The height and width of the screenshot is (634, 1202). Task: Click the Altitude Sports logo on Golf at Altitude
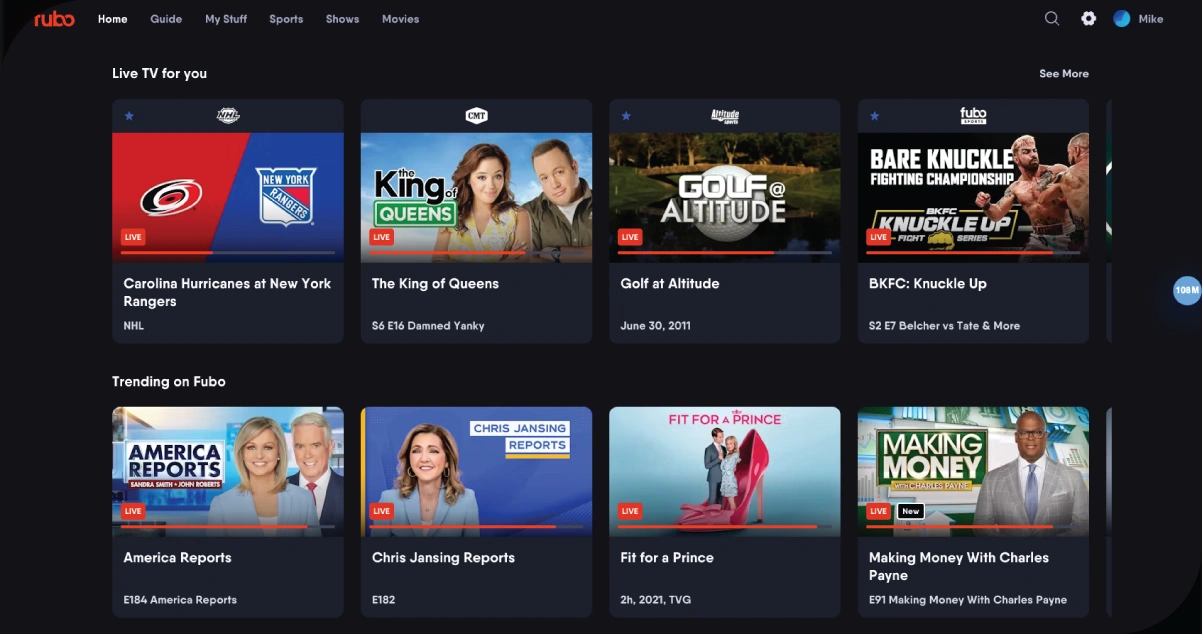(x=724, y=115)
